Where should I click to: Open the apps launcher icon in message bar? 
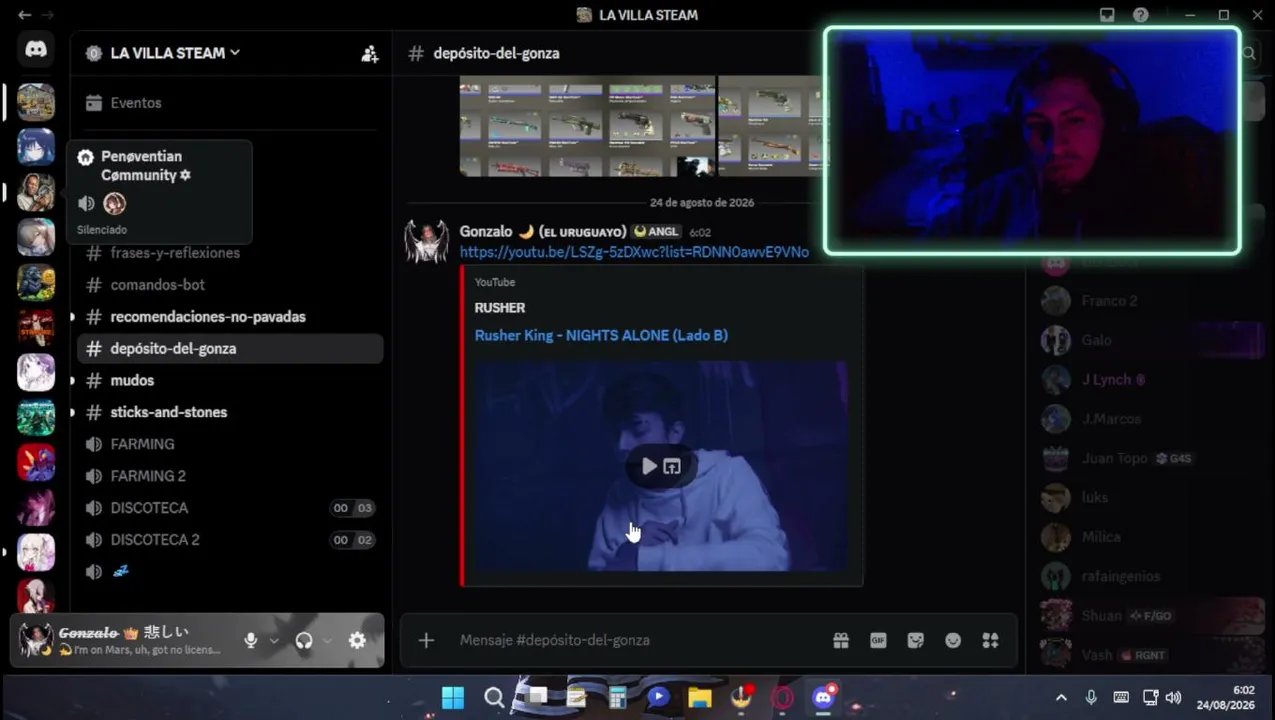click(x=990, y=640)
